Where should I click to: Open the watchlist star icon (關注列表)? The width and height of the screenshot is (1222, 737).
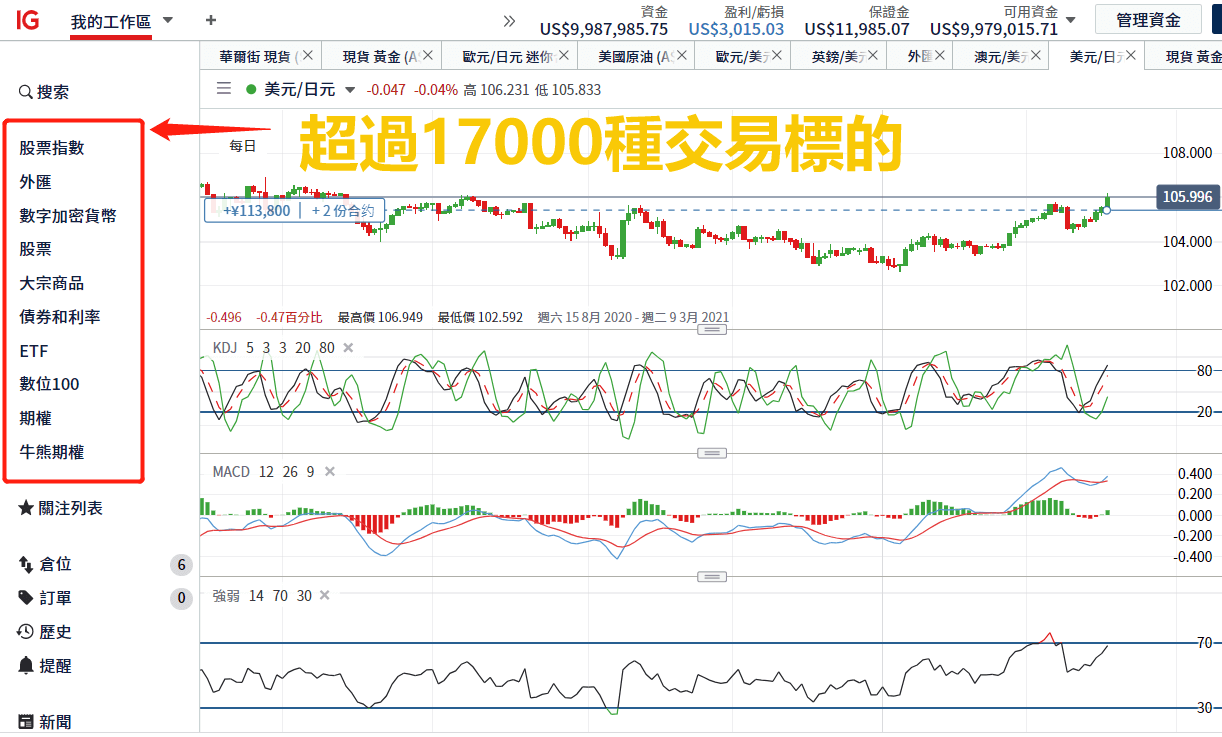tap(26, 508)
